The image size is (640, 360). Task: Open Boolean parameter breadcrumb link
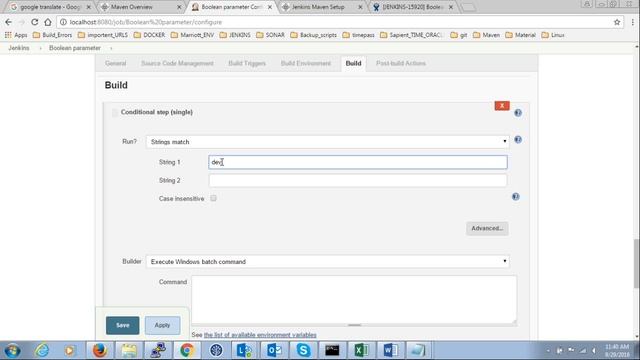[x=75, y=48]
